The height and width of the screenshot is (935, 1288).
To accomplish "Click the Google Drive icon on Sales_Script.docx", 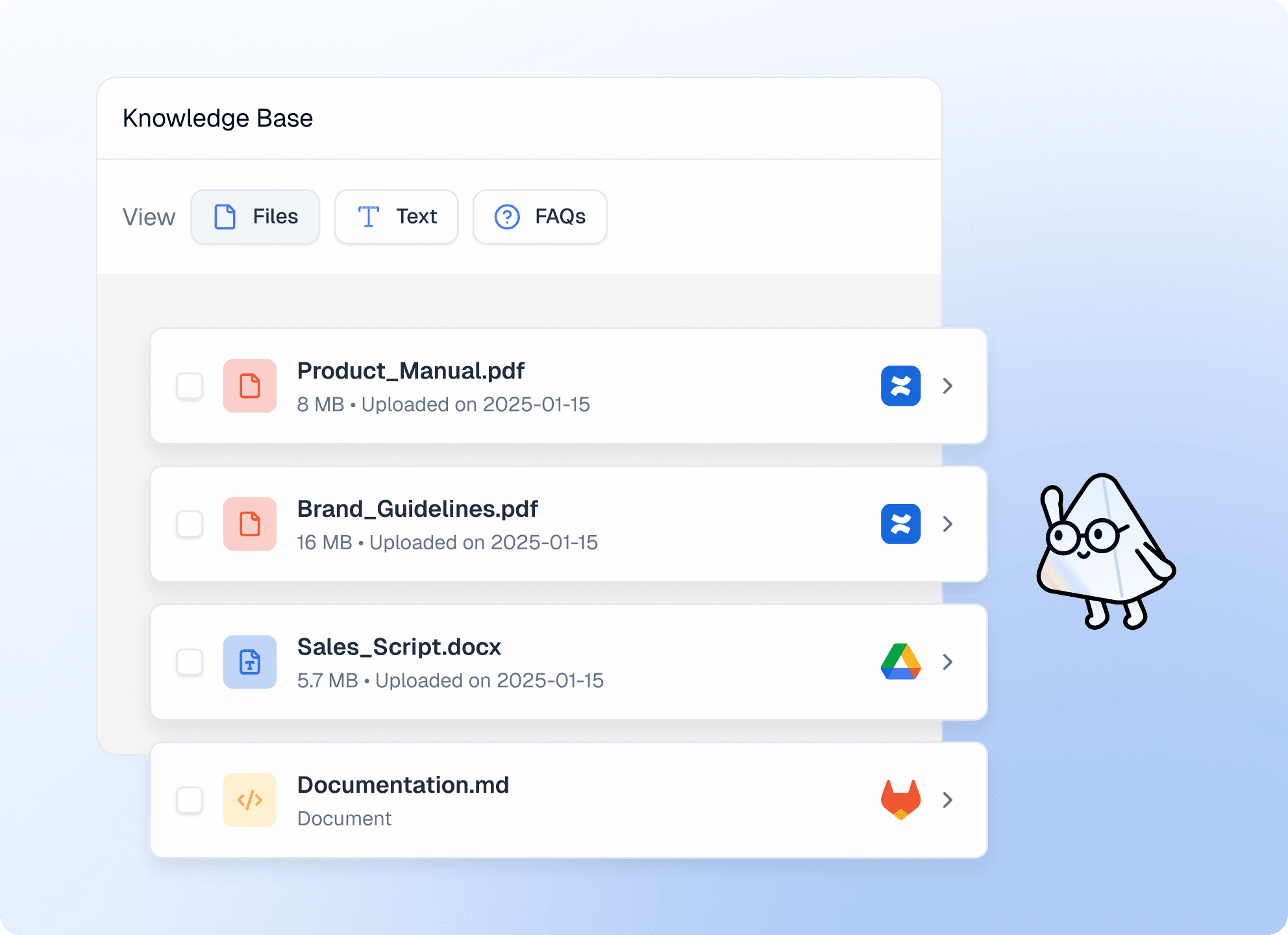I will [x=900, y=662].
